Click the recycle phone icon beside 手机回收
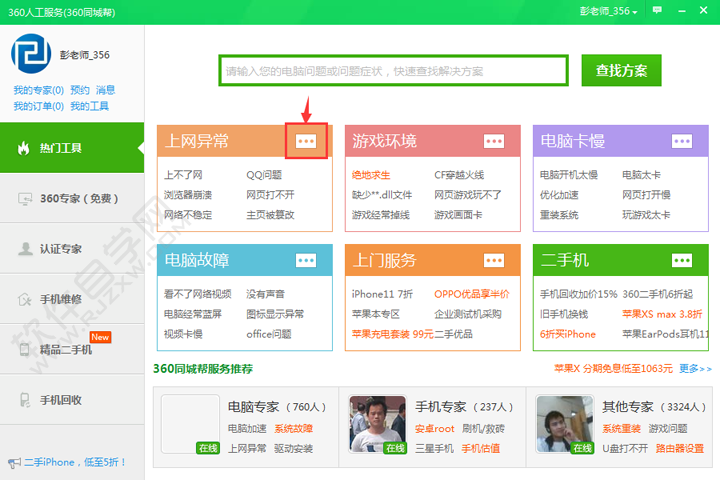720x480 pixels. 25,400
